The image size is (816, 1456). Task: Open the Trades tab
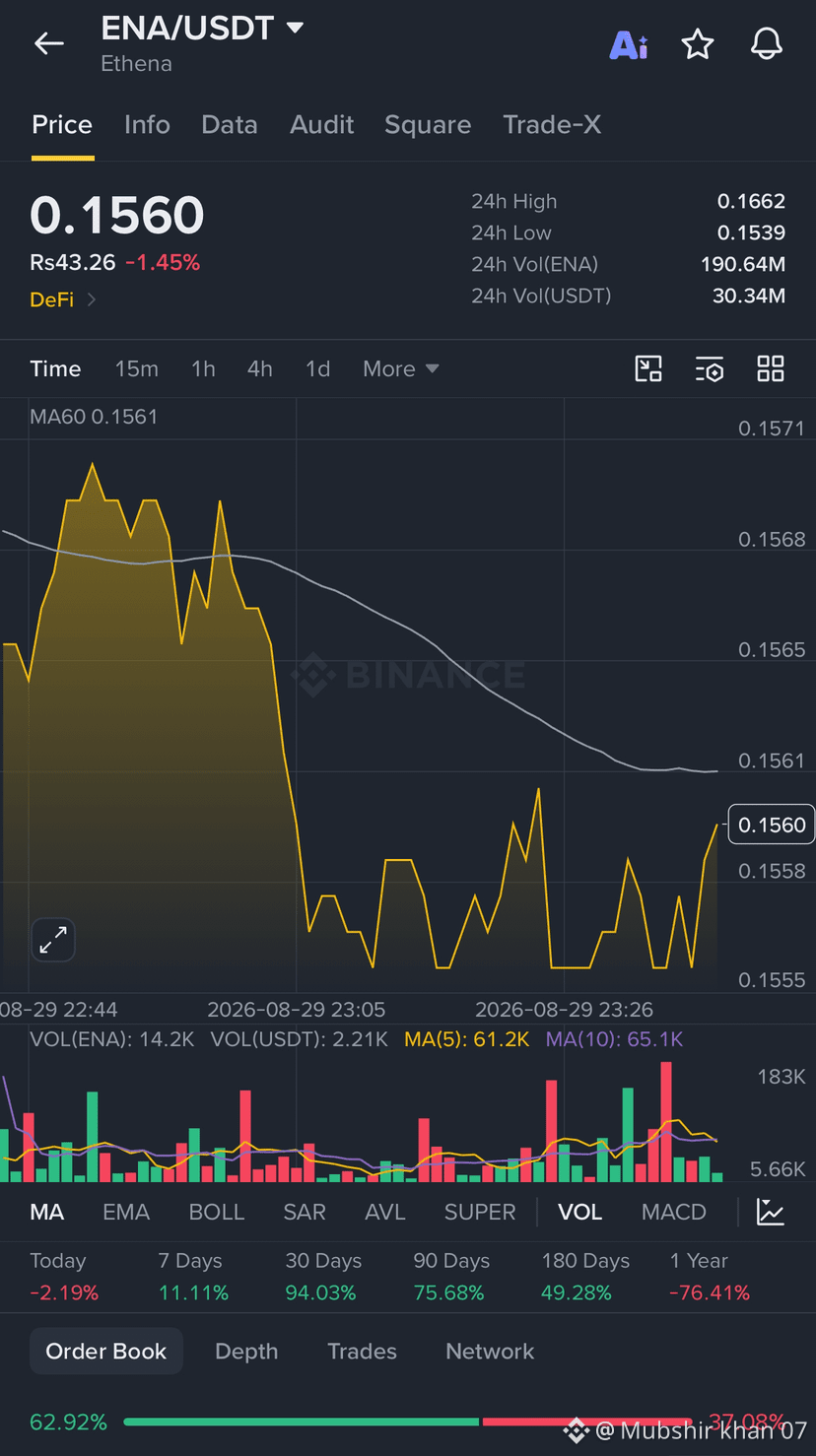pos(362,1352)
